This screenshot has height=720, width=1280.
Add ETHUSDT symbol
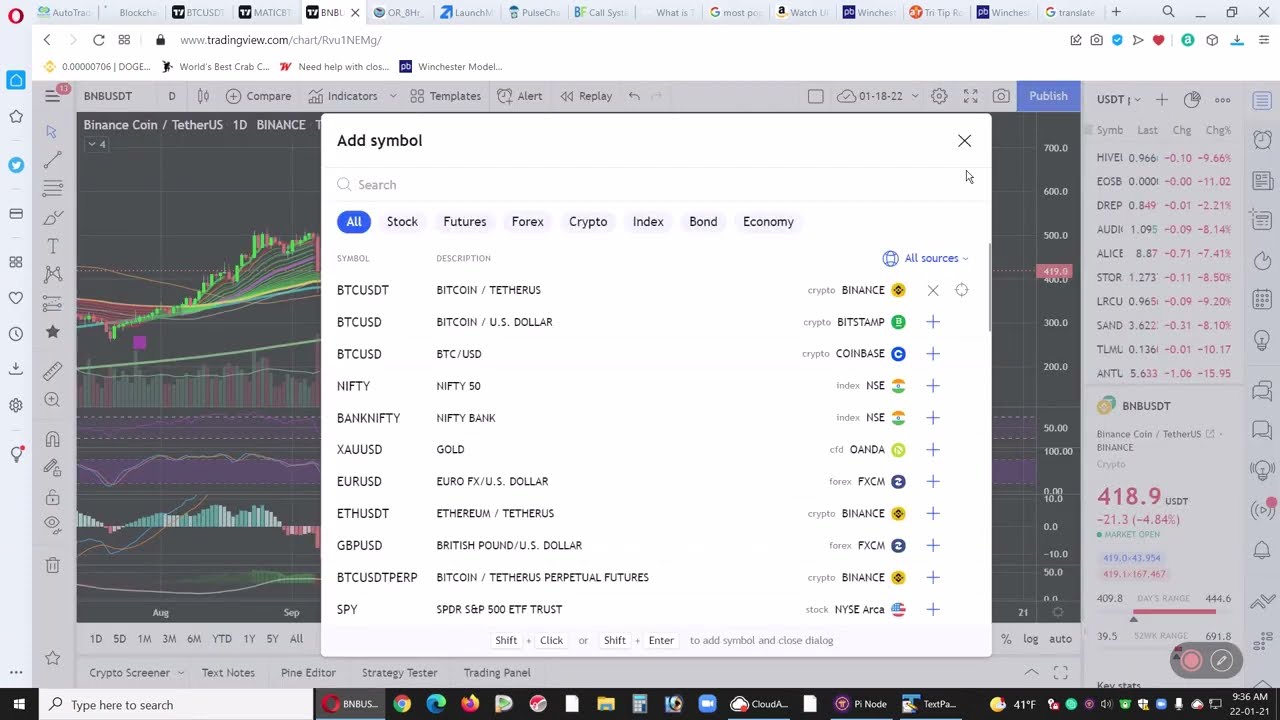click(933, 514)
